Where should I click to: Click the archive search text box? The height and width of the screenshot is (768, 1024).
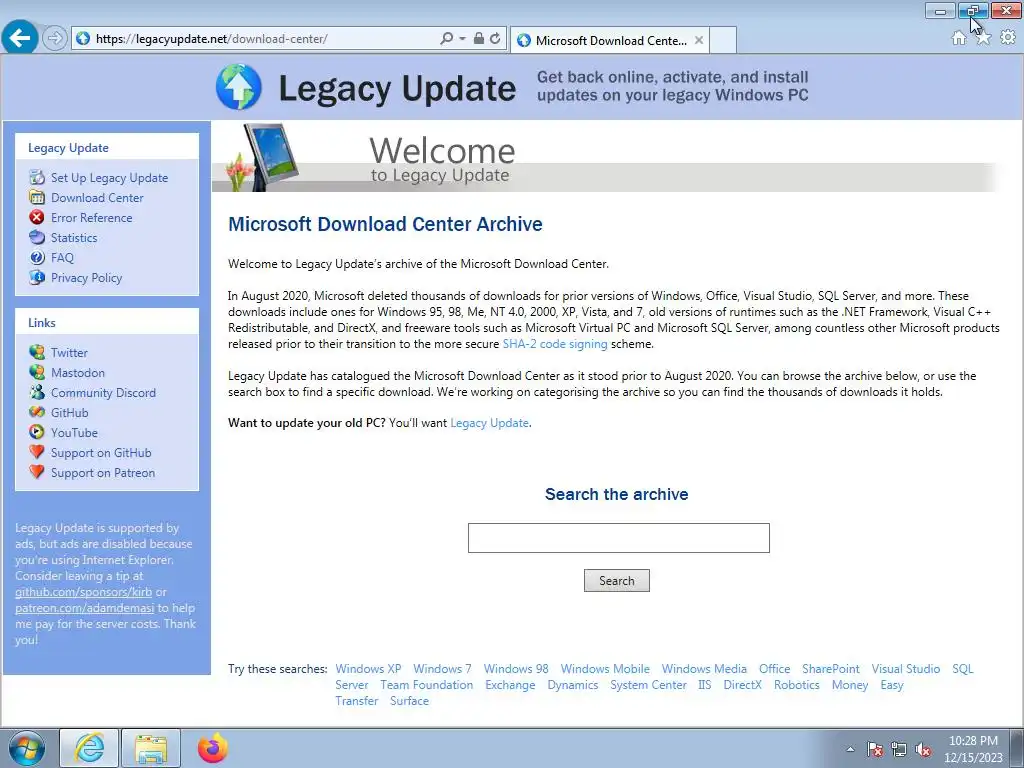(618, 537)
